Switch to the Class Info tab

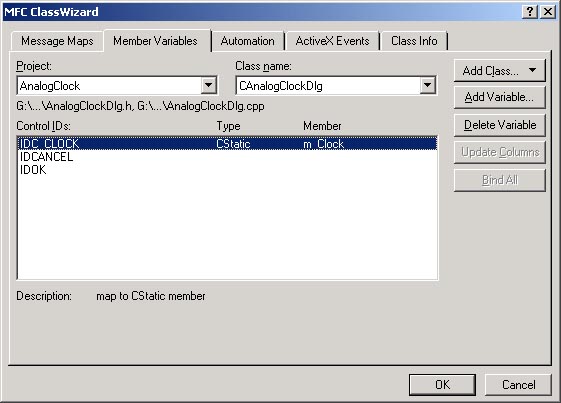pos(414,41)
